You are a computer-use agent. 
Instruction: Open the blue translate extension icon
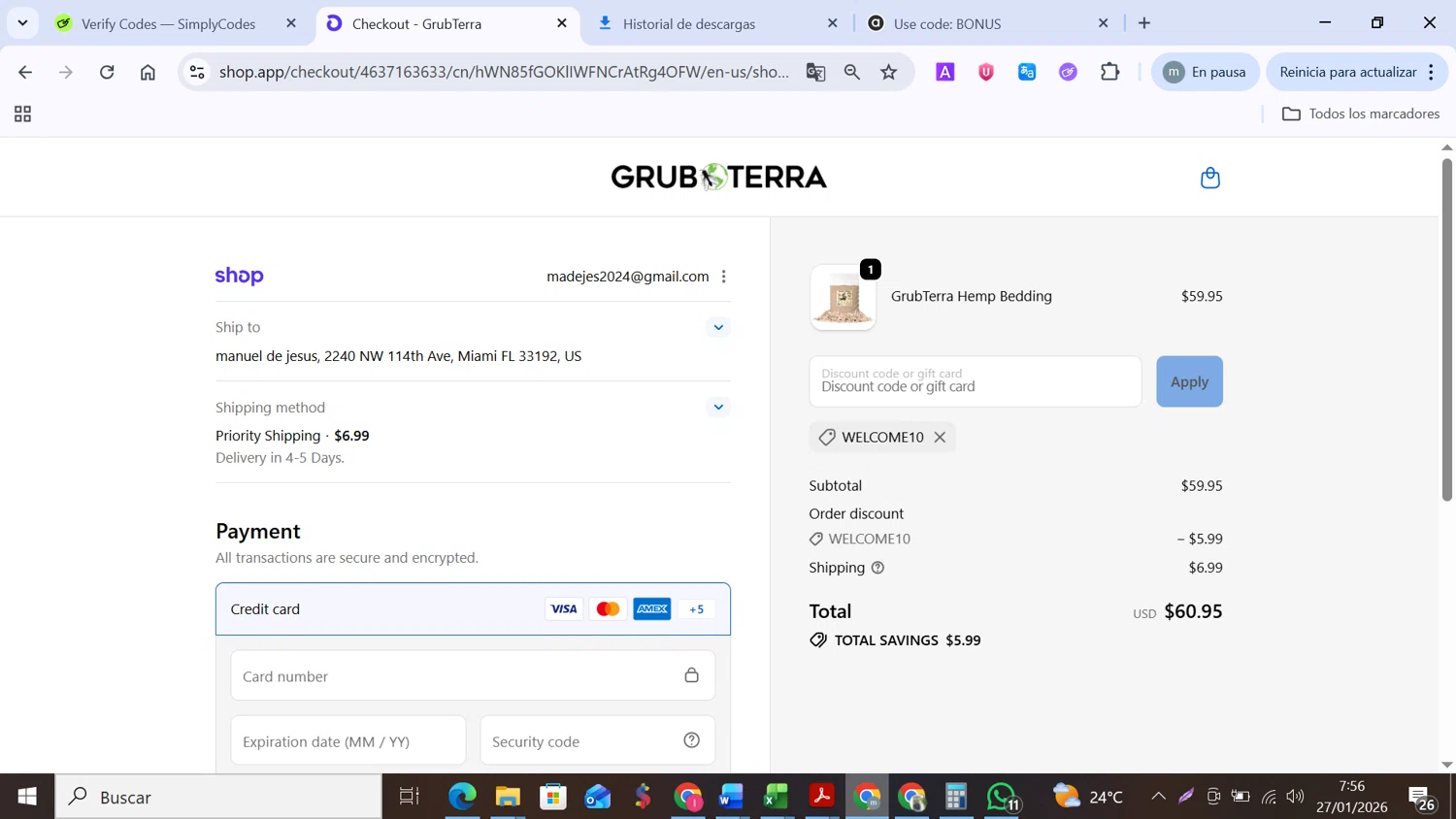(x=1027, y=72)
